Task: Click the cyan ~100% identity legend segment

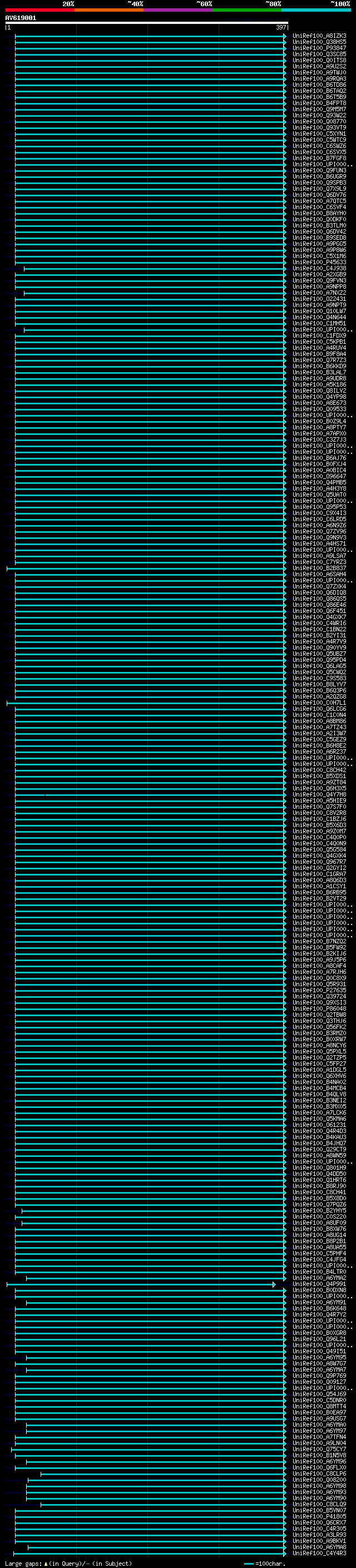Action: click(x=317, y=10)
